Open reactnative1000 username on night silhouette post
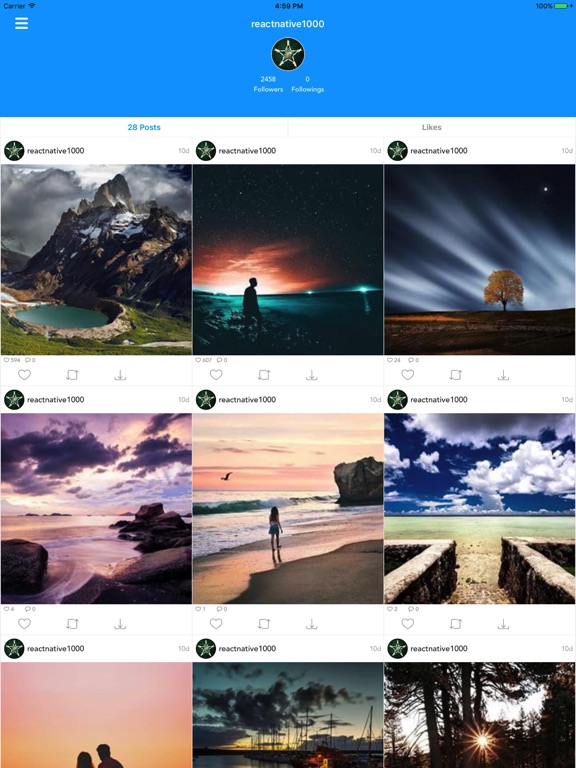Image resolution: width=576 pixels, height=768 pixels. click(247, 151)
